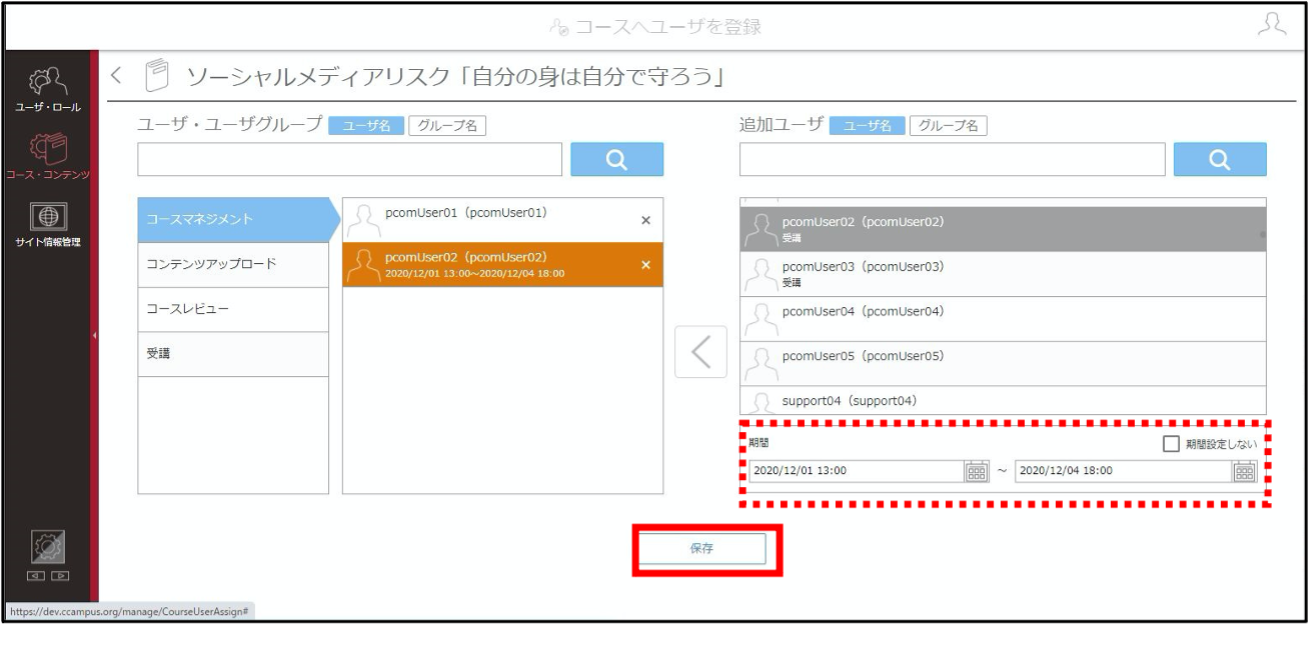This screenshot has height=650, width=1315.
Task: Click the left user search input field
Action: 350,160
